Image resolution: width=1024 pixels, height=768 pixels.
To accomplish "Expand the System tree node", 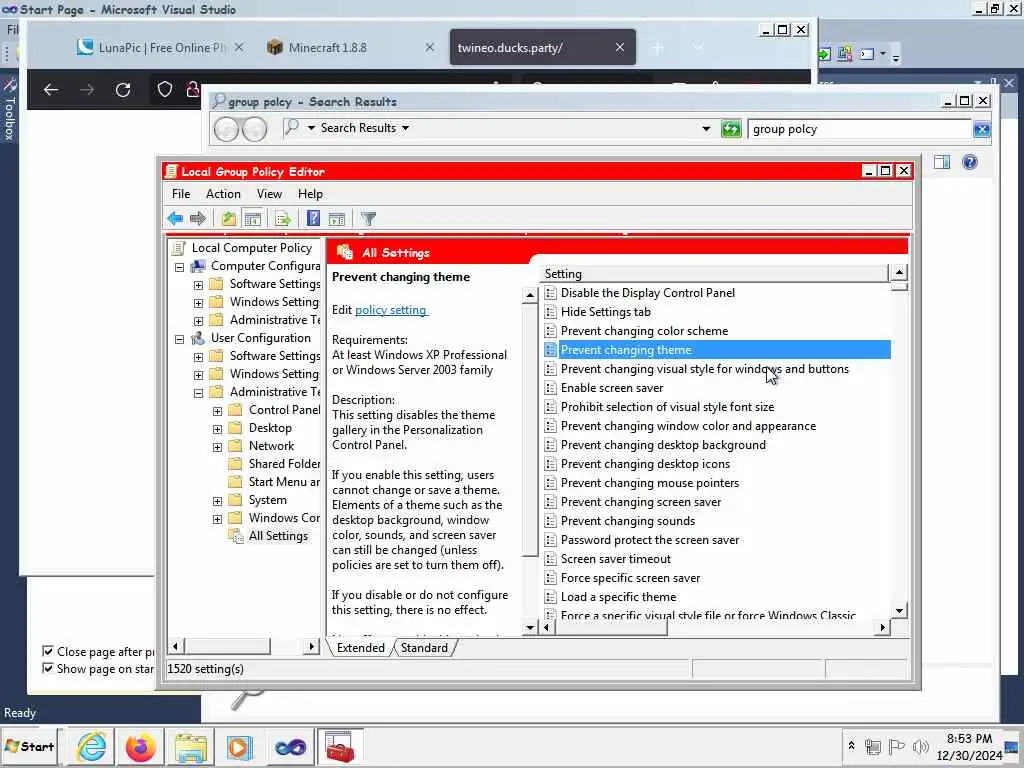I will pyautogui.click(x=217, y=501).
